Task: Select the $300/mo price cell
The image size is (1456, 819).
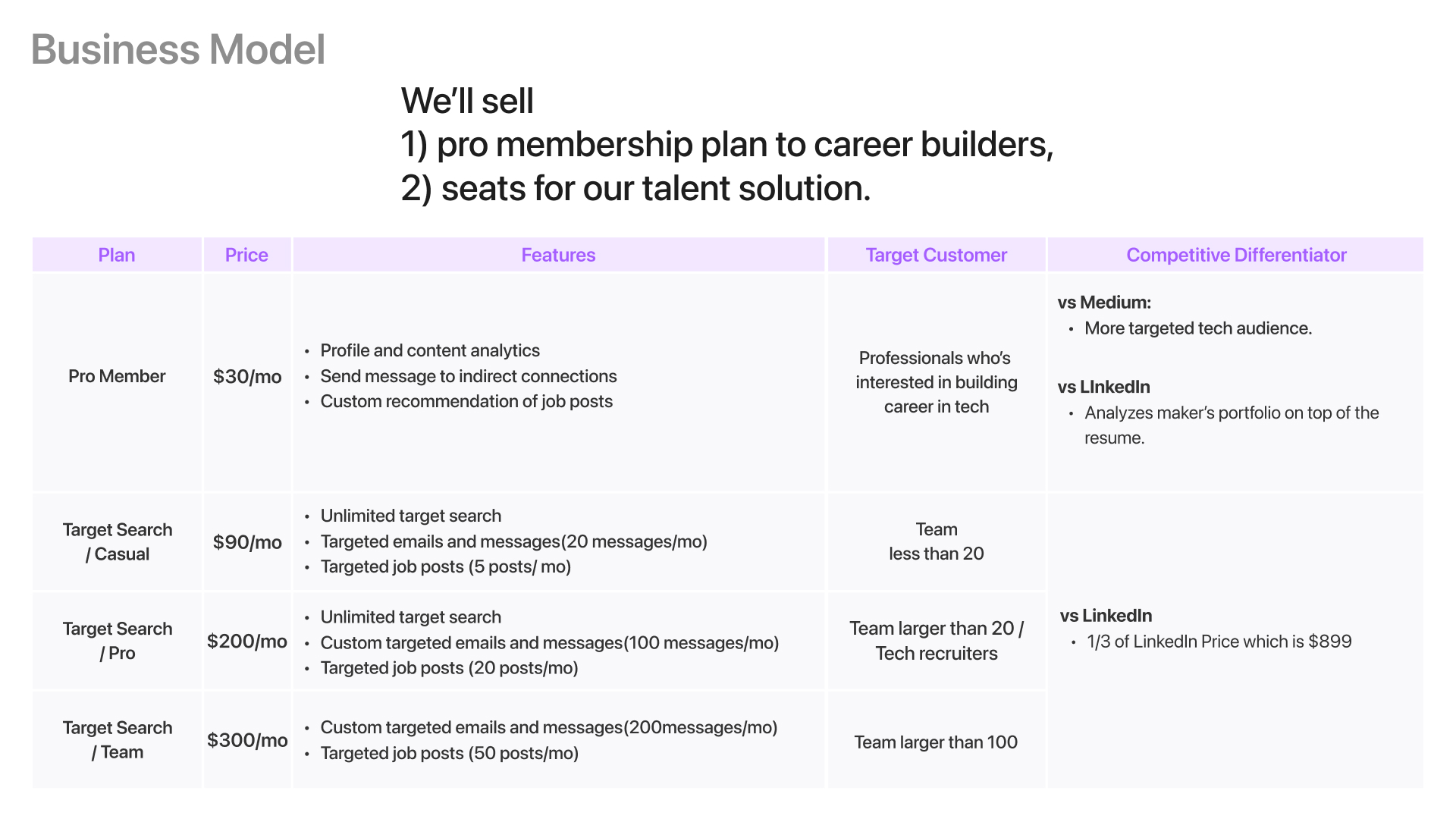Action: click(x=247, y=739)
